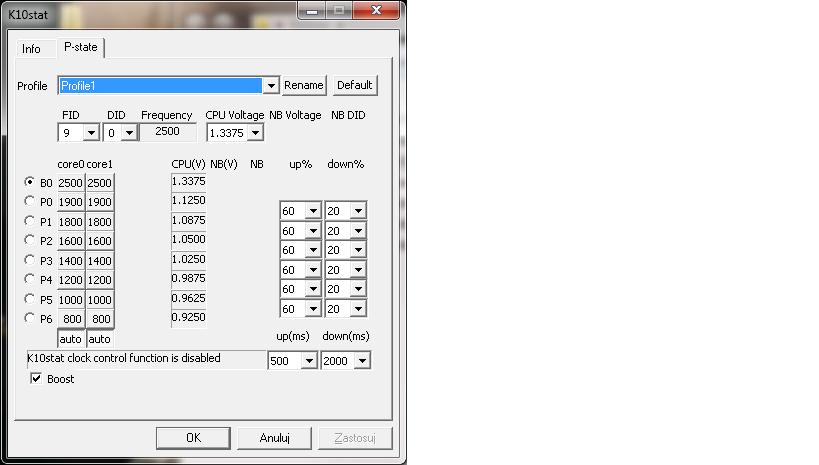Viewport: 819px width, 465px height.
Task: Click core1 1600 button for P2
Action: 100,241
